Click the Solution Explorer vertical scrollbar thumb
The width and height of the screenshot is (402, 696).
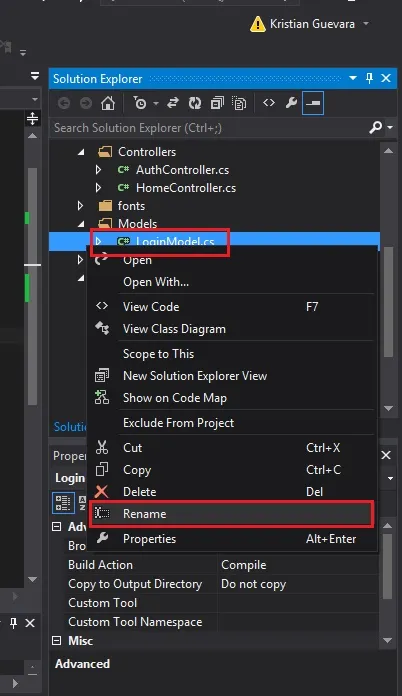coord(388,302)
